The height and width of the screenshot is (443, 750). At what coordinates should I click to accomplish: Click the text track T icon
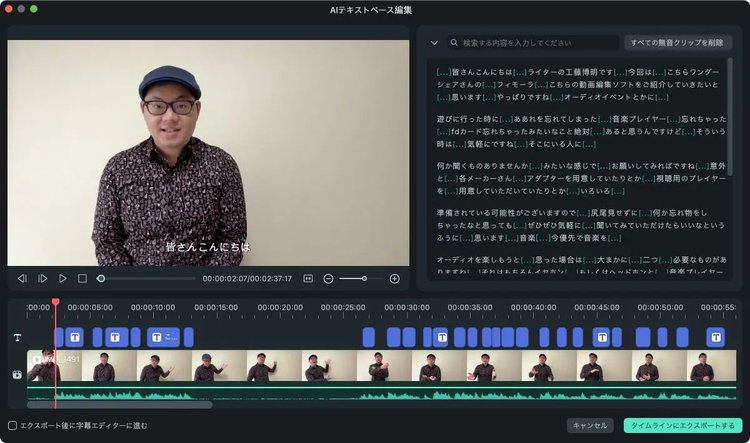click(x=17, y=338)
